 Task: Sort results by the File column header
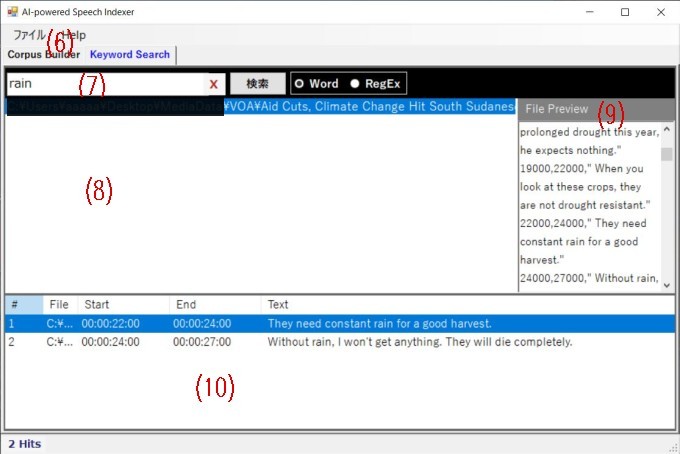click(x=60, y=304)
